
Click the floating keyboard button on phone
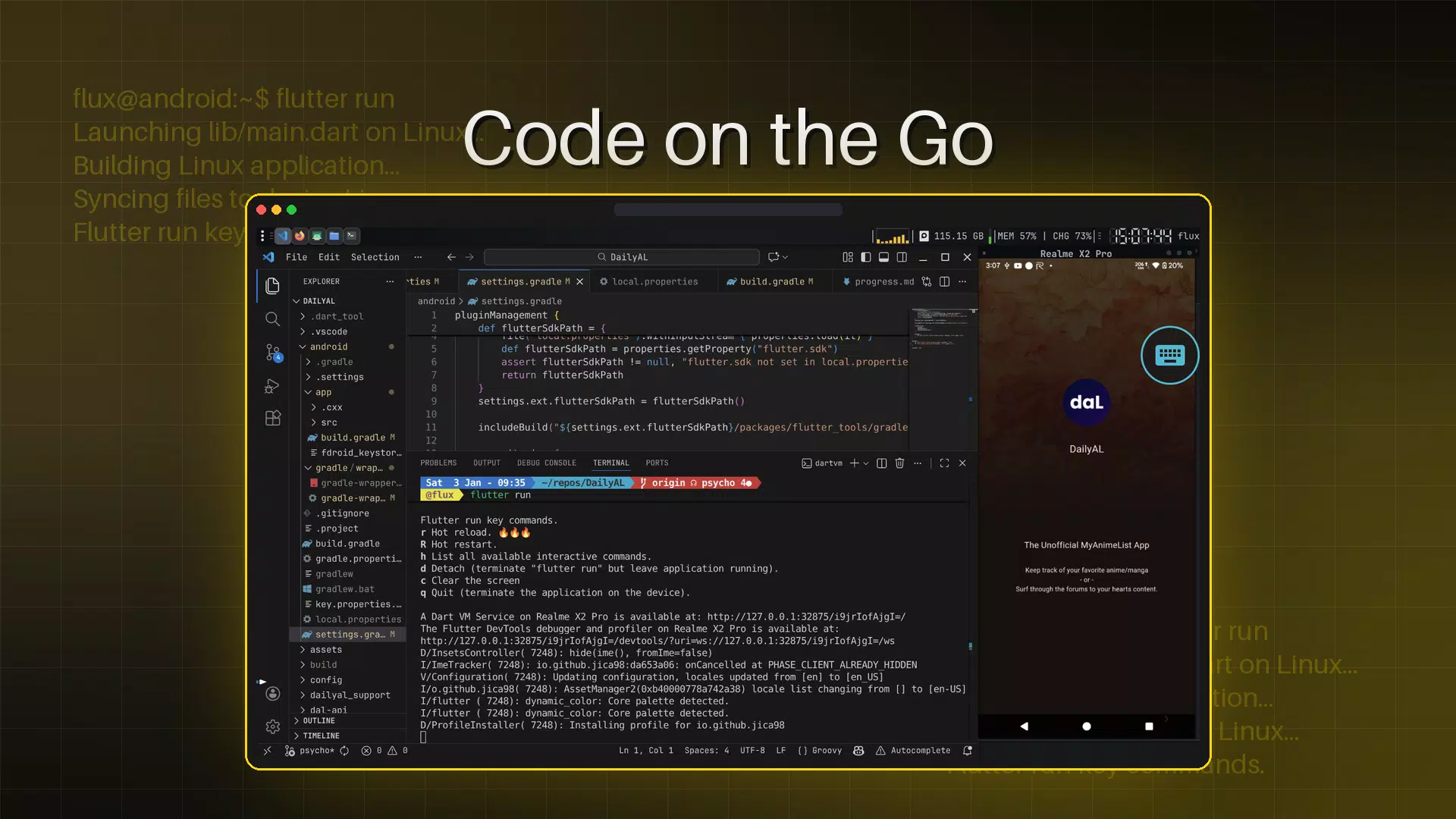(x=1169, y=355)
